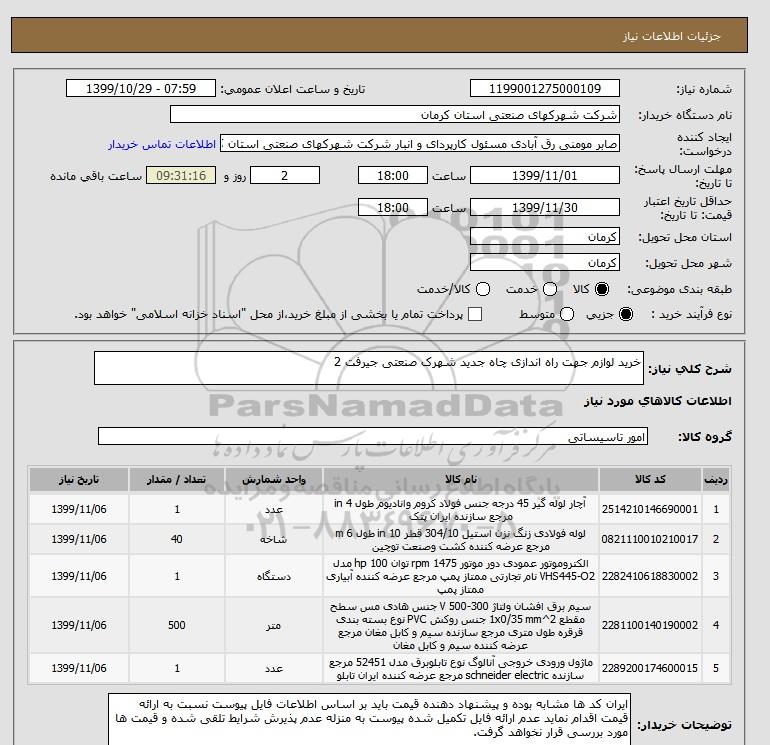Click unit متر in row 4
This screenshot has height=745, width=770.
click(x=274, y=625)
